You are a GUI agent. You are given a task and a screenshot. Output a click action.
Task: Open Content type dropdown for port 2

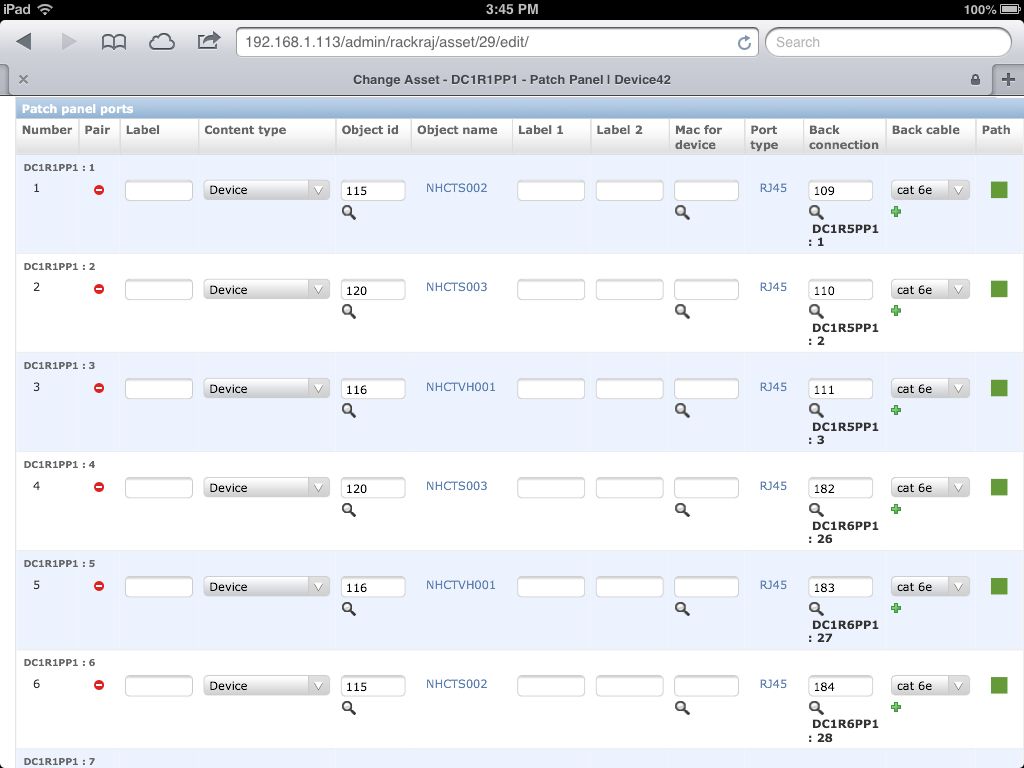click(x=266, y=289)
